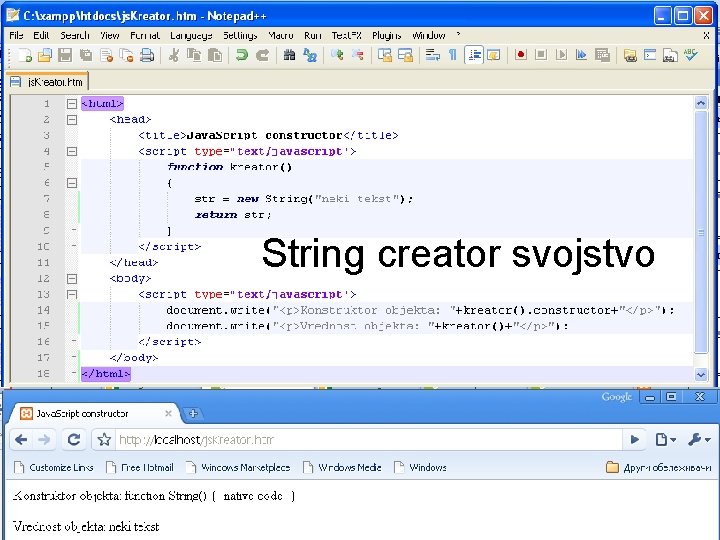Click the Zoom Out toolbar icon
Viewport: 720px width, 540px height.
[x=358, y=56]
